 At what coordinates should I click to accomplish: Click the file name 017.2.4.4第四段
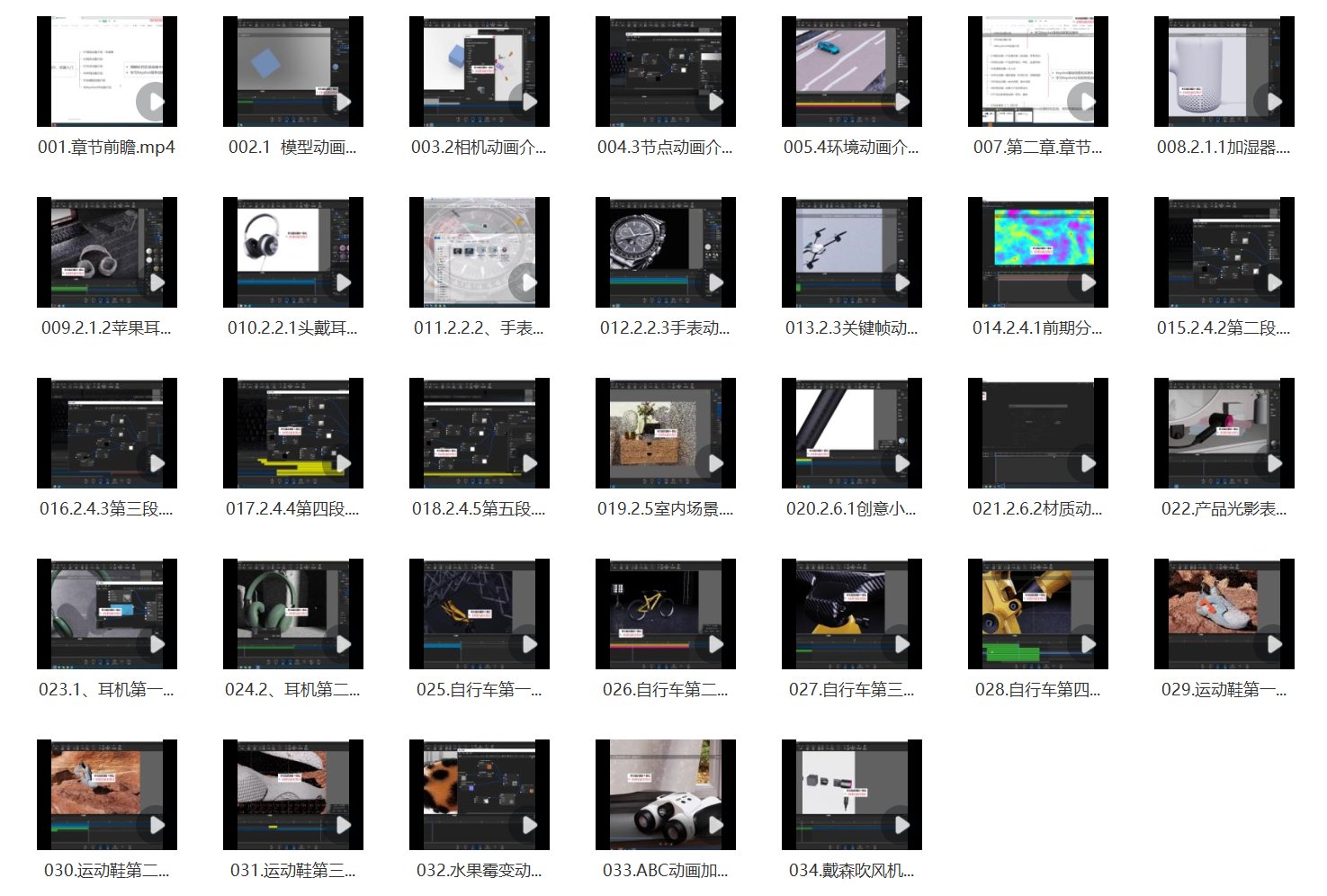292,509
